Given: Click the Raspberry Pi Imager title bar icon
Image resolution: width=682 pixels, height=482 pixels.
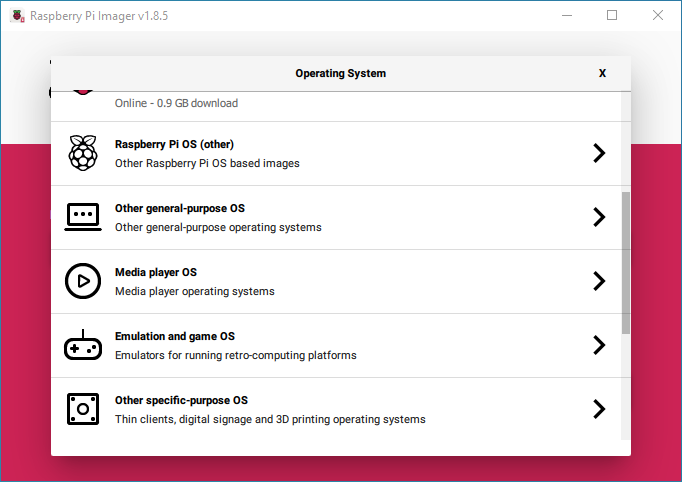Looking at the screenshot, I should coord(17,16).
